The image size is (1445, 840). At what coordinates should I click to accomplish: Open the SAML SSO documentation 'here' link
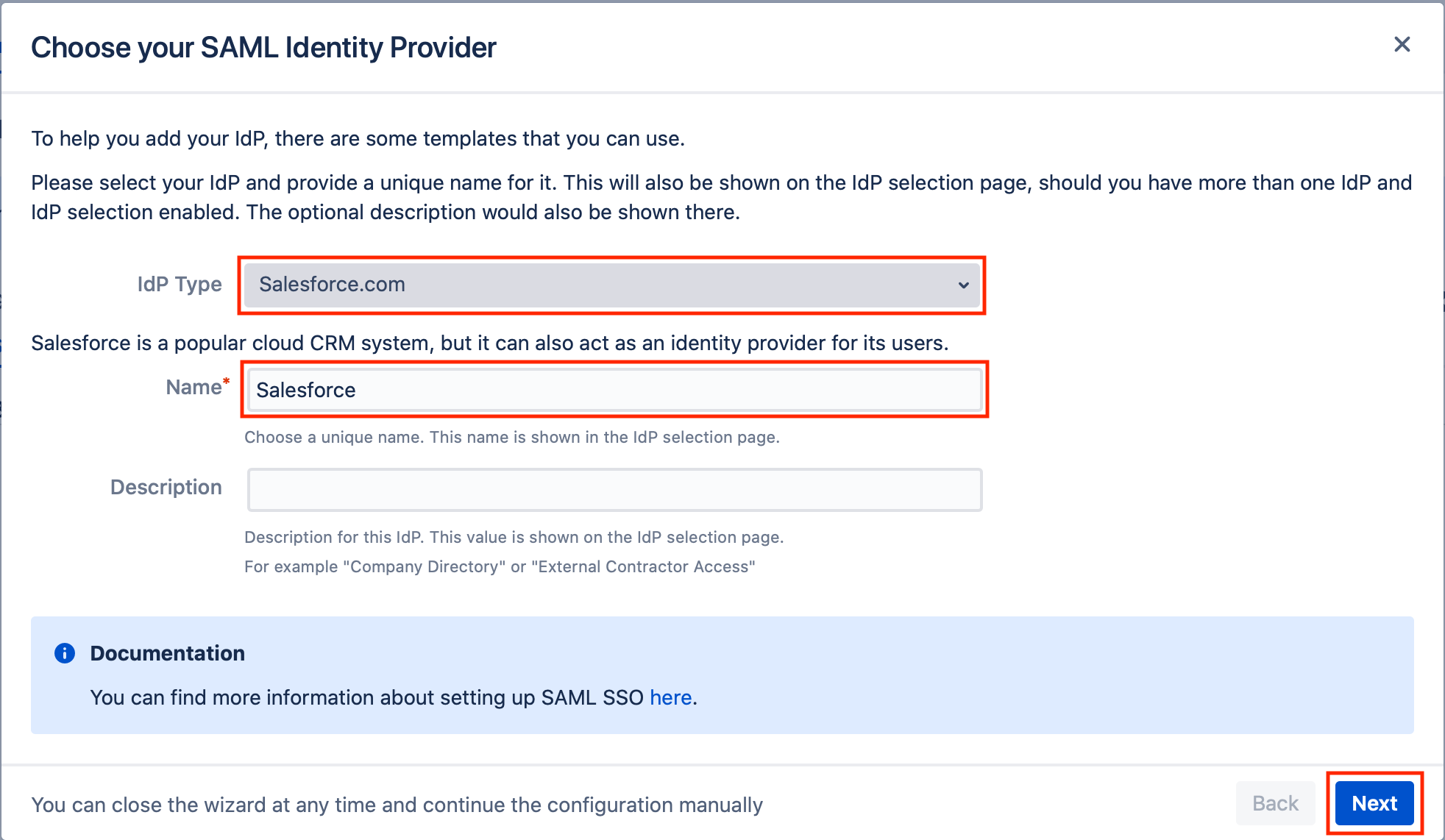(x=670, y=697)
